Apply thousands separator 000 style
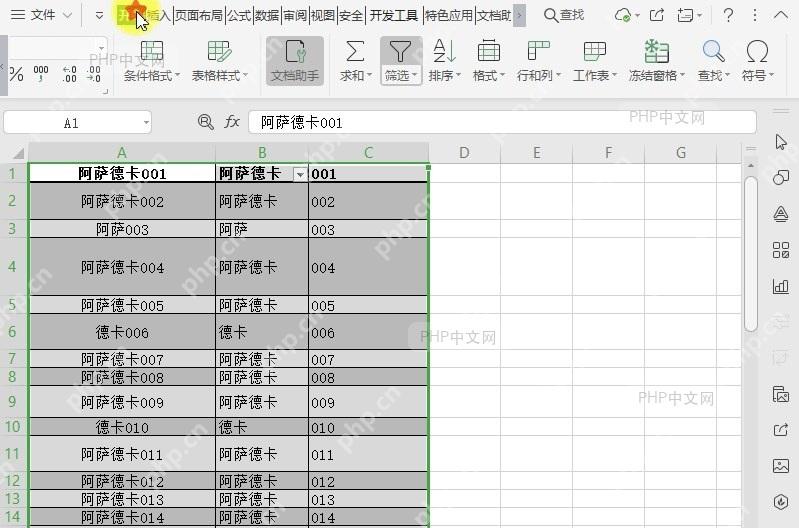799x528 pixels. [x=41, y=73]
